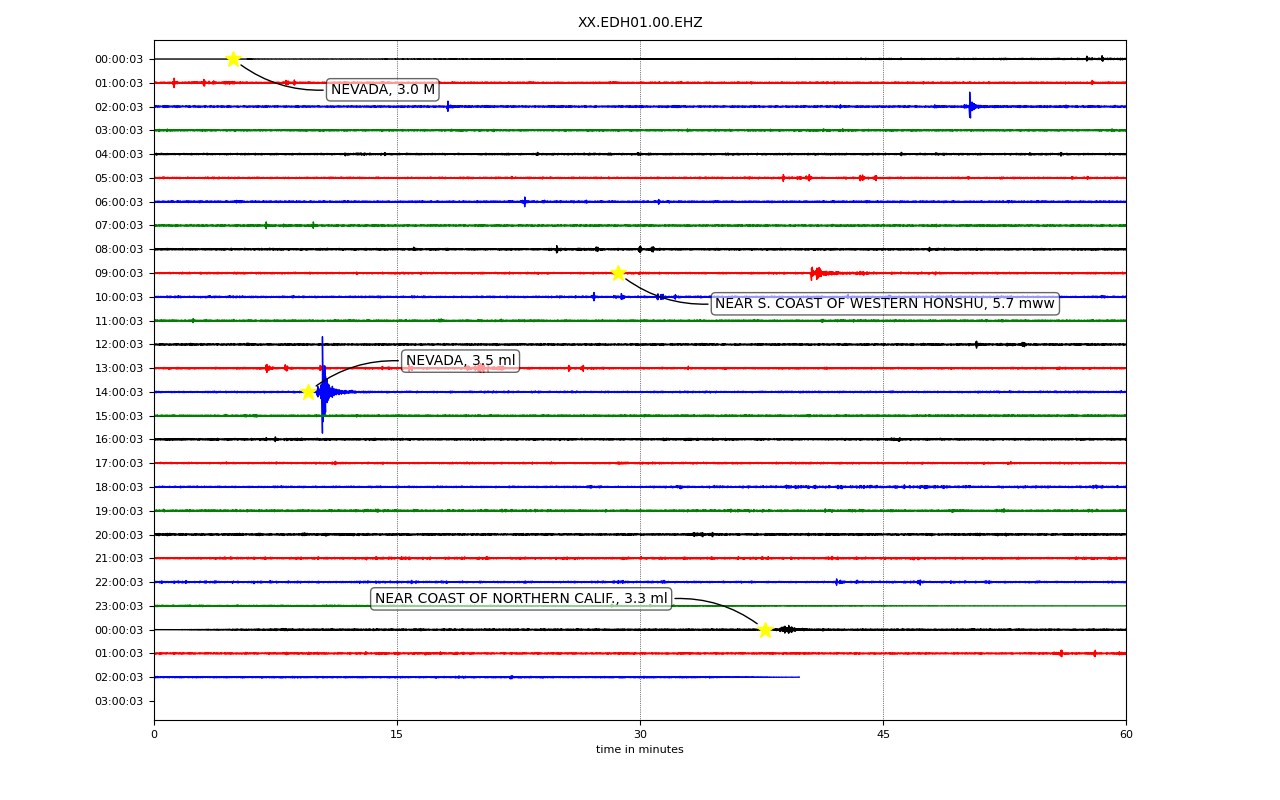Click the 15 tick on the x-axis
Viewport: 1280px width, 800px height.
(397, 735)
